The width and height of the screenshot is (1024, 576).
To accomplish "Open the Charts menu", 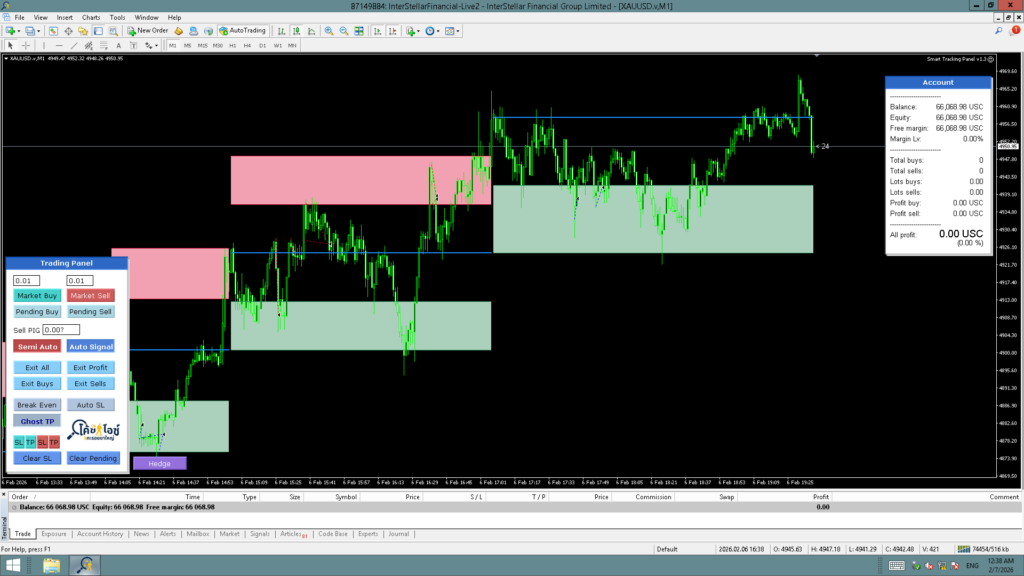I will point(91,17).
